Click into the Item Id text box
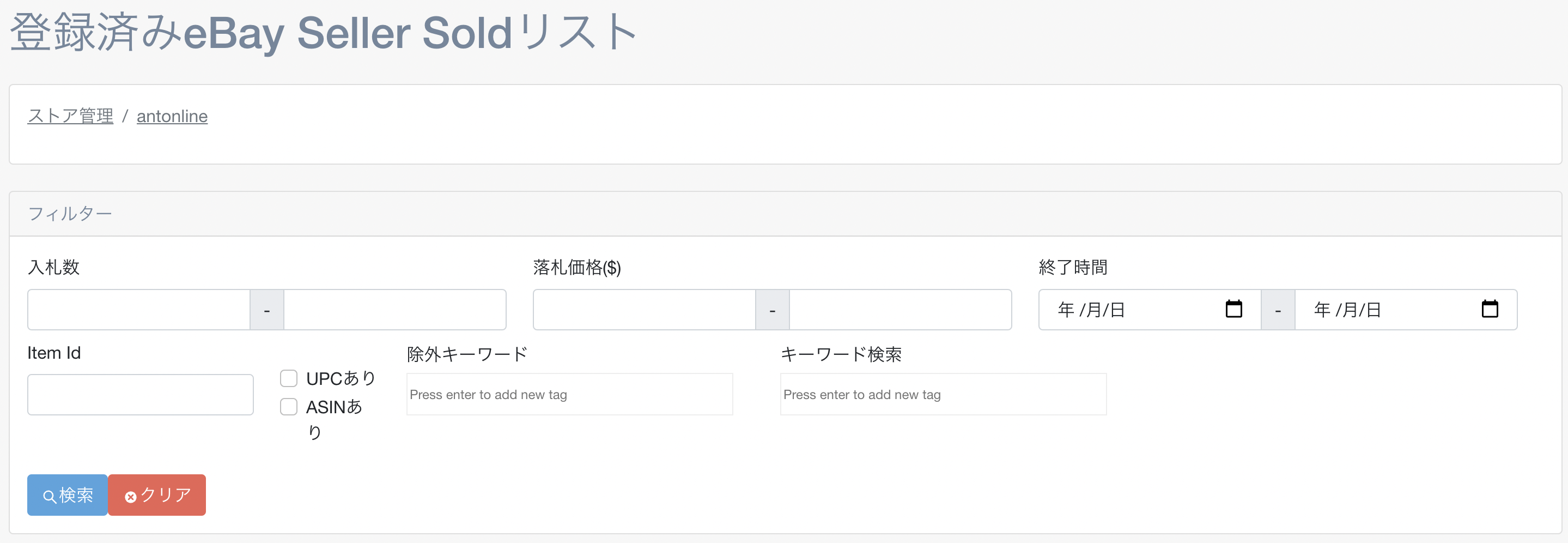Image resolution: width=1568 pixels, height=543 pixels. coord(140,395)
